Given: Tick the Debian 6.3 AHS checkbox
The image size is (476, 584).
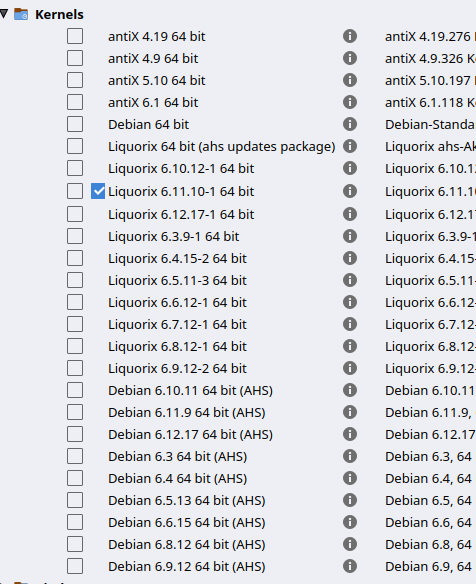Looking at the screenshot, I should coord(75,456).
